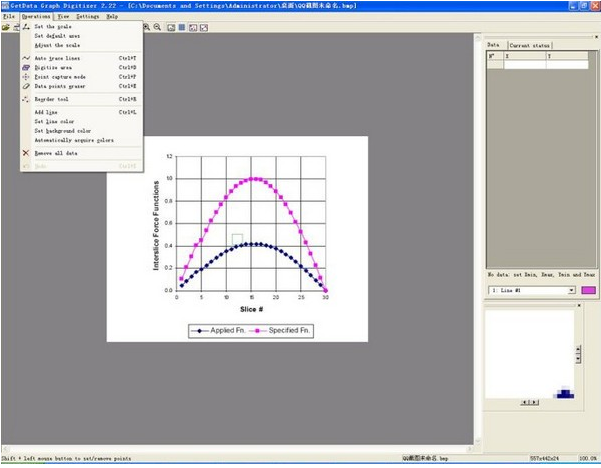
Task: Click Remove all data with red X
Action: point(55,153)
